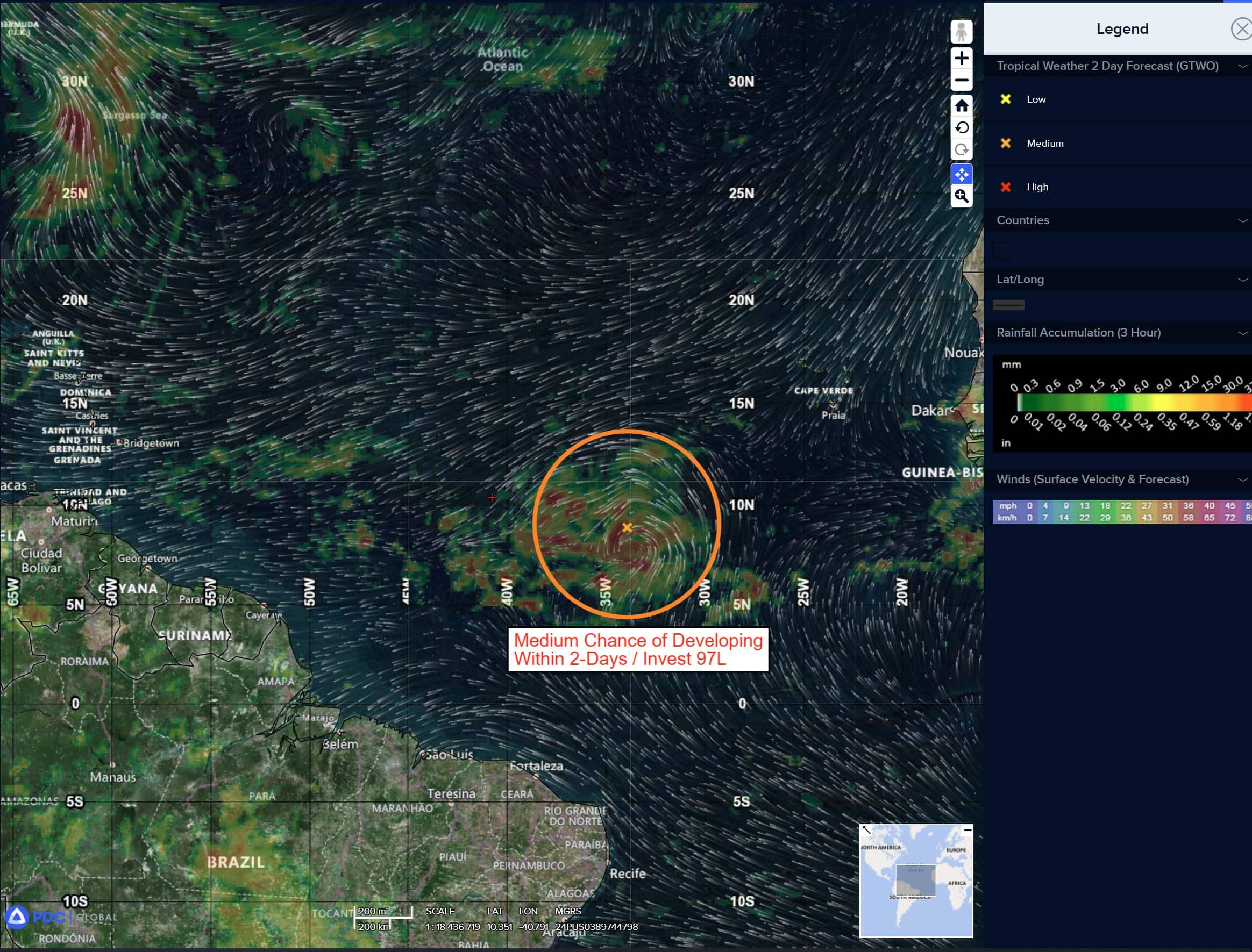This screenshot has height=952, width=1252.
Task: Close the Legend panel
Action: pyautogui.click(x=1241, y=29)
